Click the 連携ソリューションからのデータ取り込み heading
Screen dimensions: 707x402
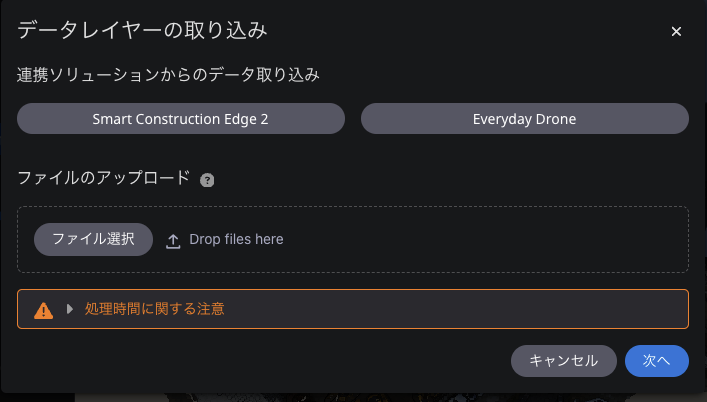[x=168, y=75]
